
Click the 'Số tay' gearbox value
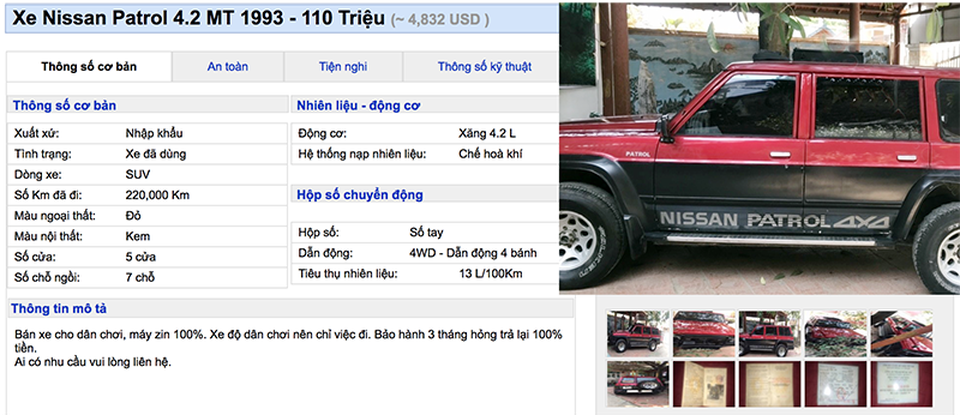coord(426,233)
